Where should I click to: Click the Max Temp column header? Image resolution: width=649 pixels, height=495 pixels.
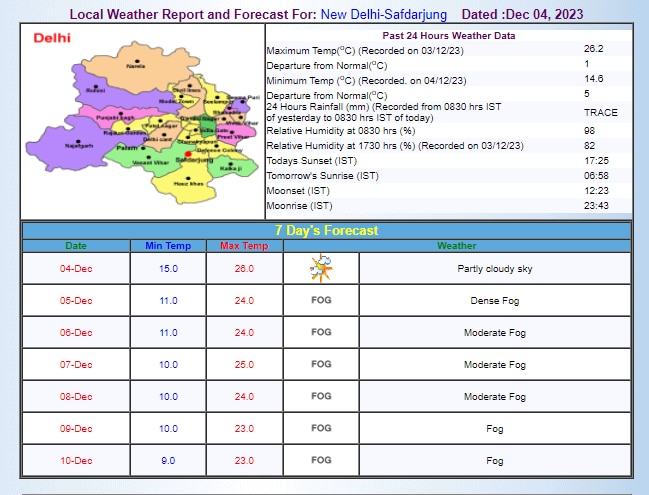pyautogui.click(x=245, y=245)
